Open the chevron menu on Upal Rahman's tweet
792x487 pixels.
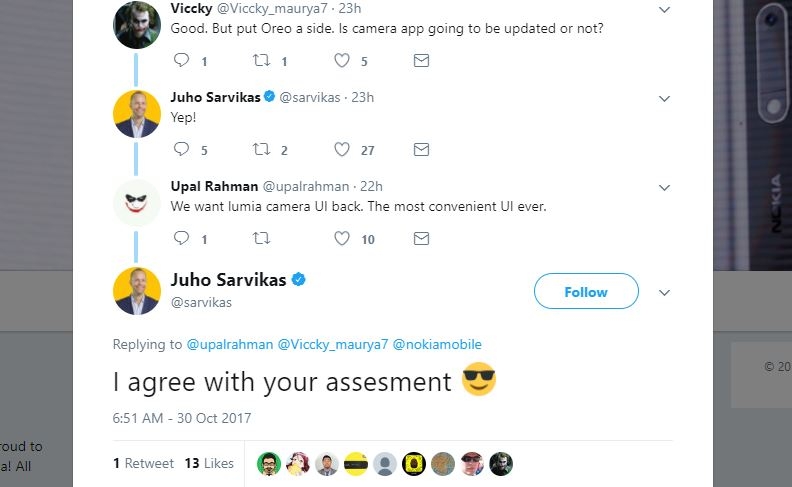[x=664, y=187]
